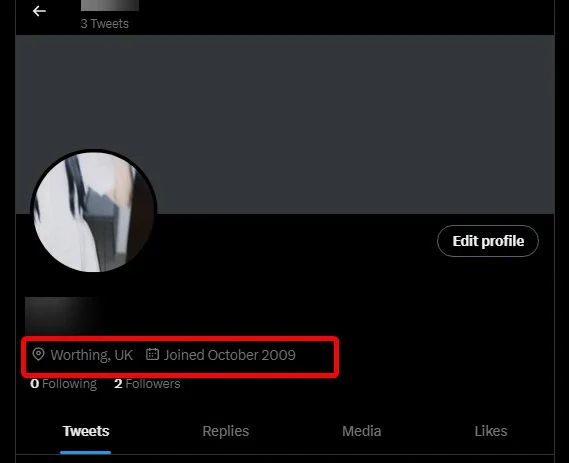Go back using the left arrow
Image resolution: width=569 pixels, height=463 pixels.
tap(39, 11)
